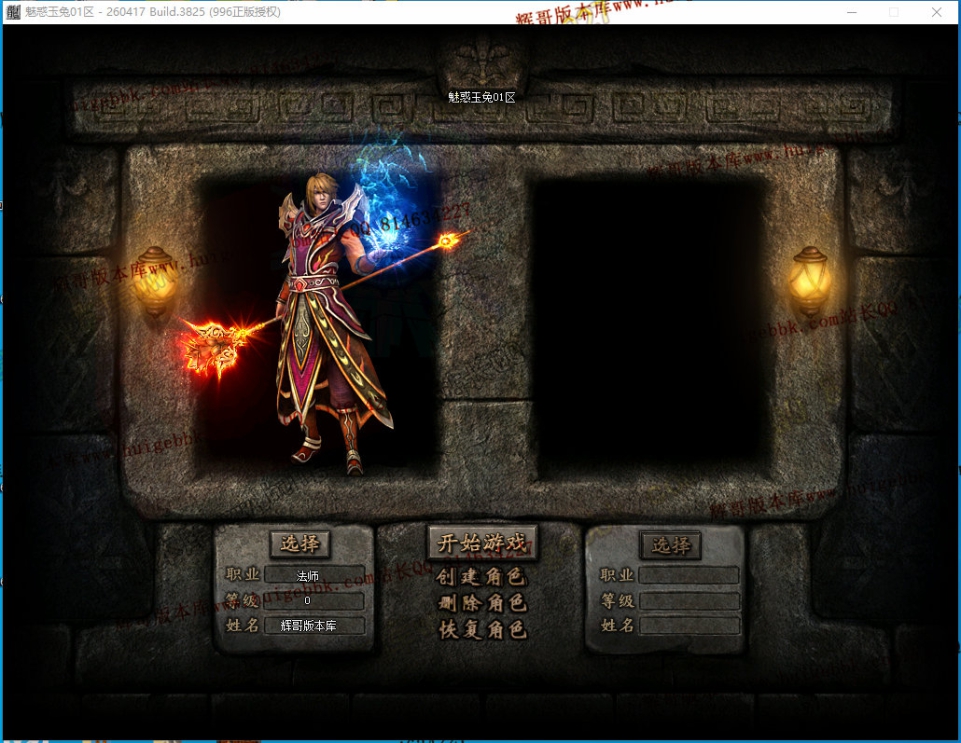
Task: Click the 职业 field showing 法师
Action: pos(314,576)
